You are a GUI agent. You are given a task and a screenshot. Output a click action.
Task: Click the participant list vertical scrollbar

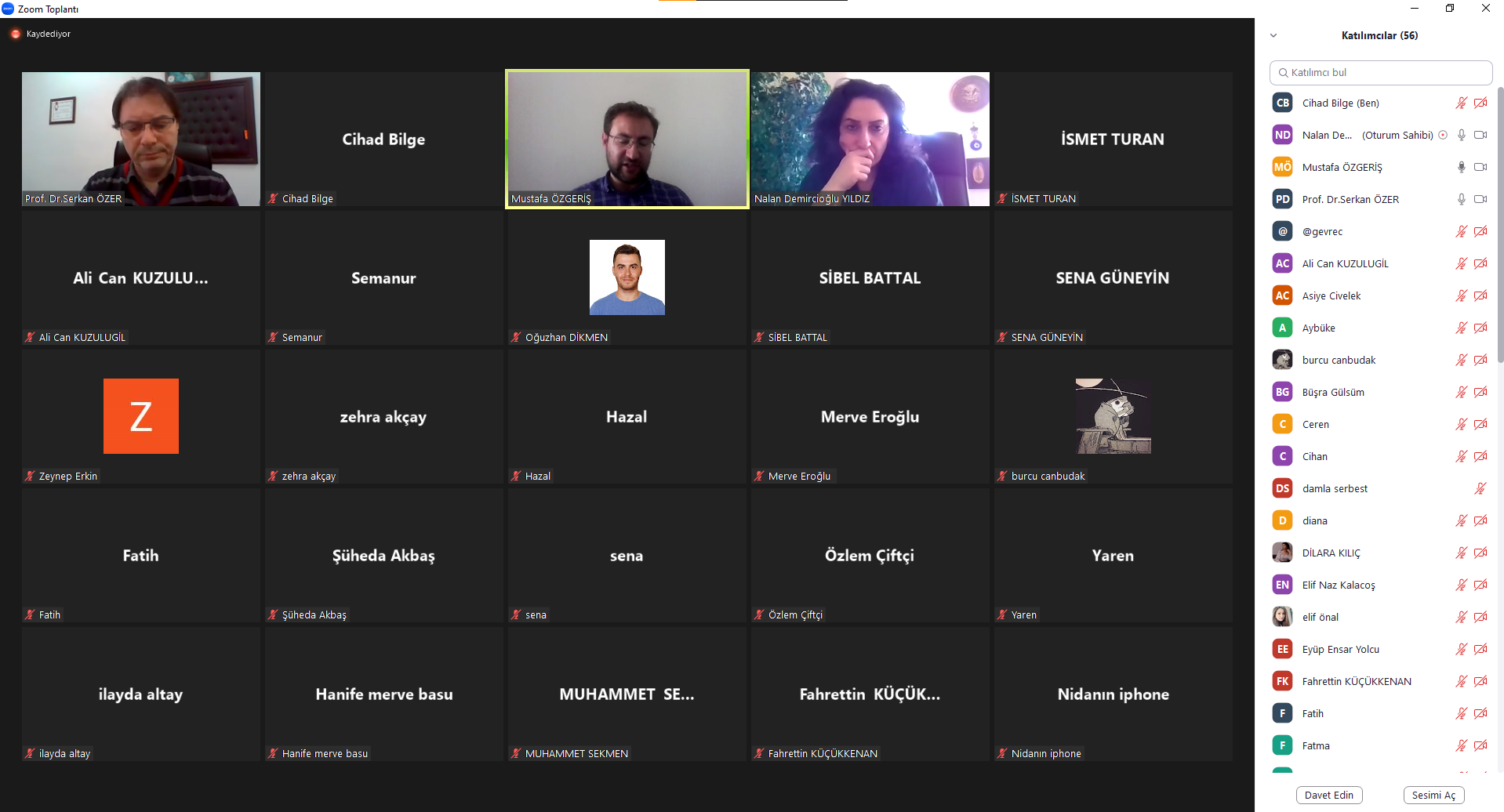pos(1501,227)
